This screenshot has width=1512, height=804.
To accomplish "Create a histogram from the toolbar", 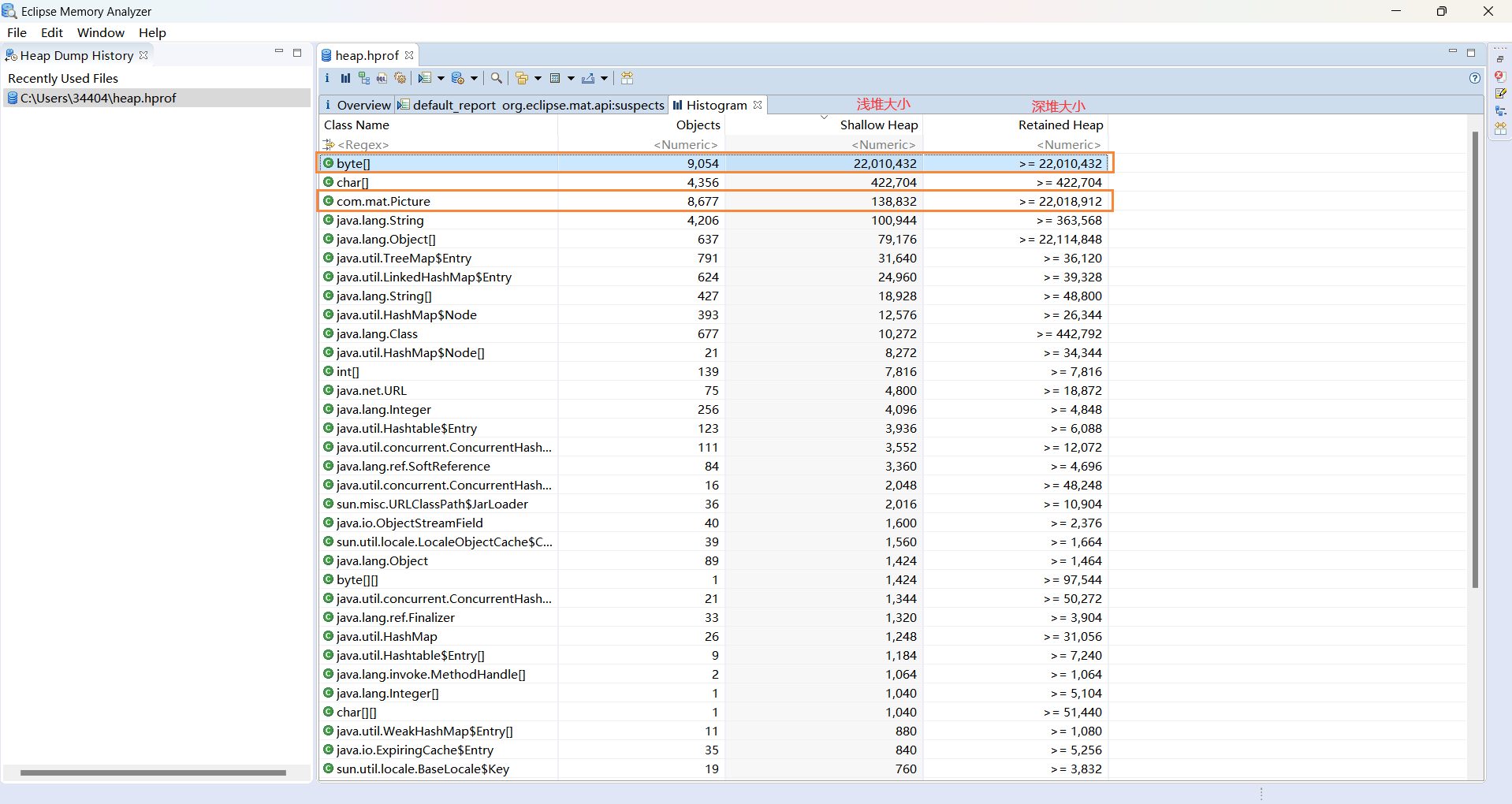I will pos(345,78).
